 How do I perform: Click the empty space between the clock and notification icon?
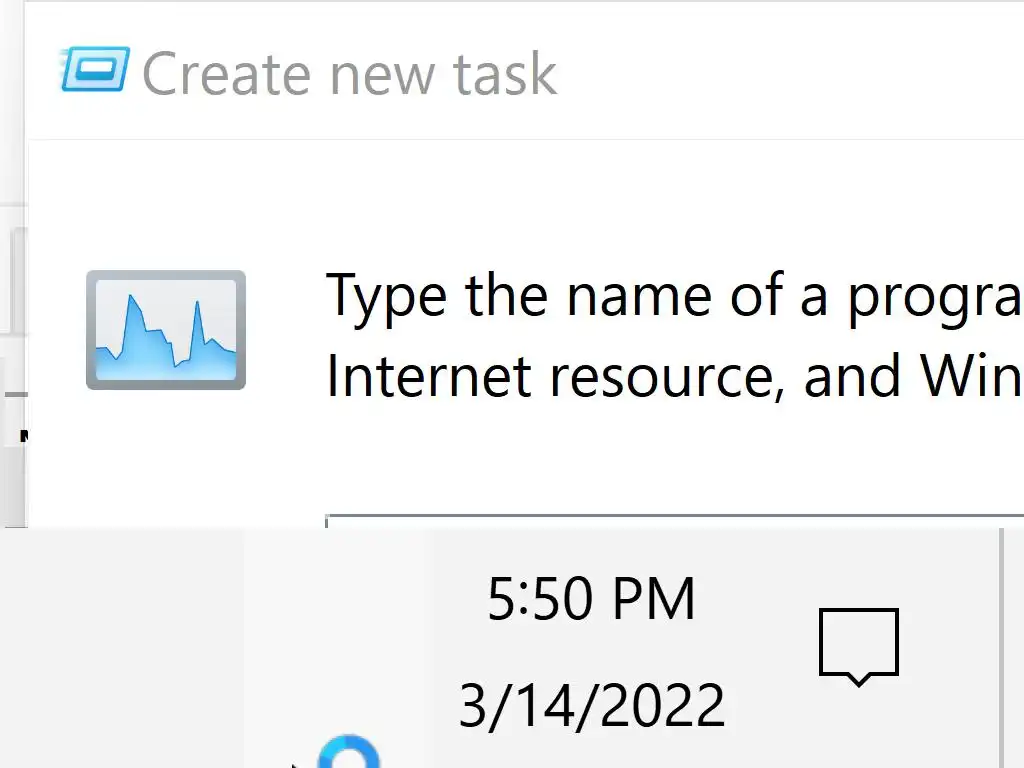pyautogui.click(x=760, y=648)
